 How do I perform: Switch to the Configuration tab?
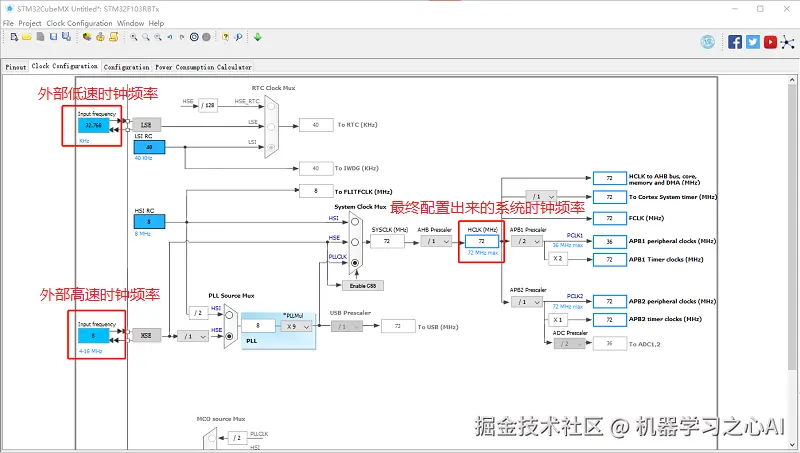point(127,67)
